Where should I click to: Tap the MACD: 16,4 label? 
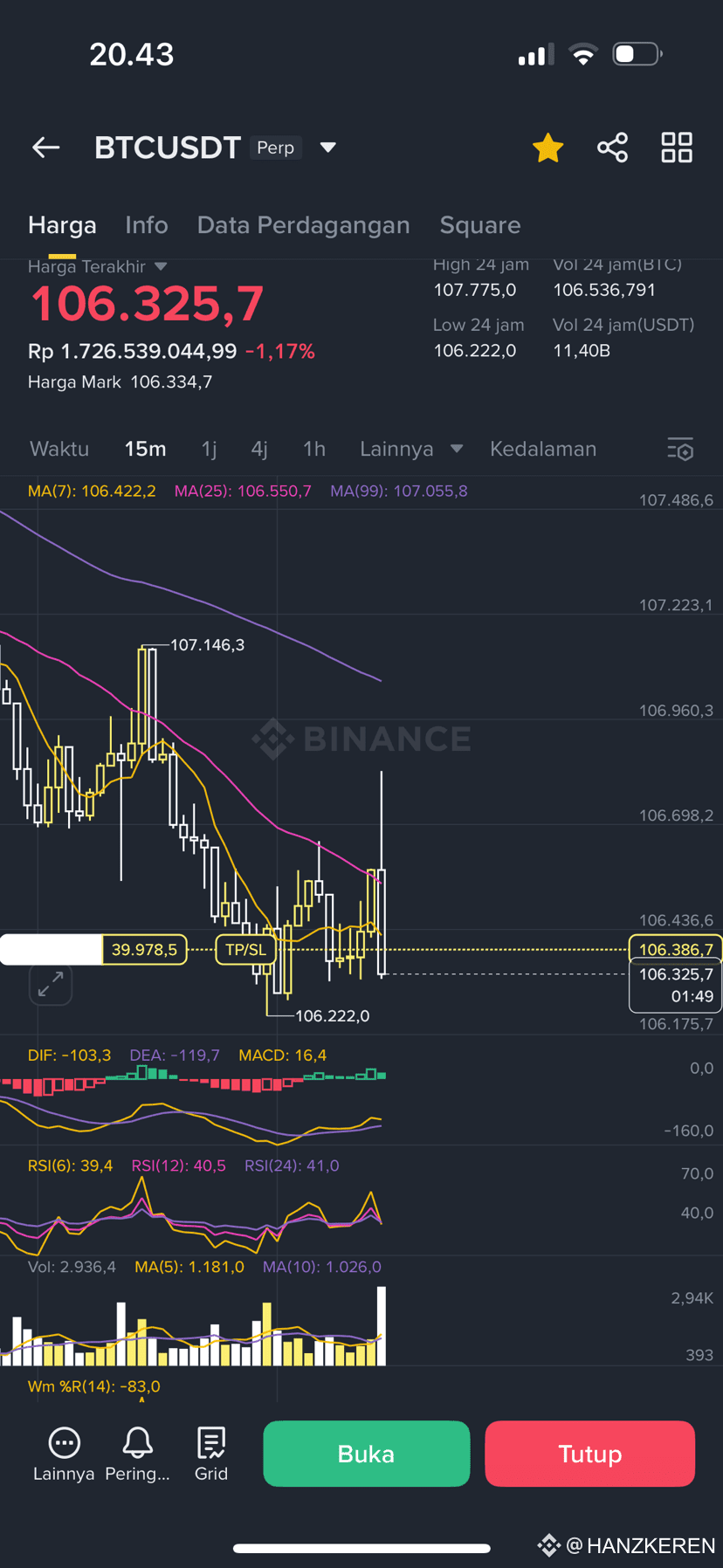coord(283,1056)
